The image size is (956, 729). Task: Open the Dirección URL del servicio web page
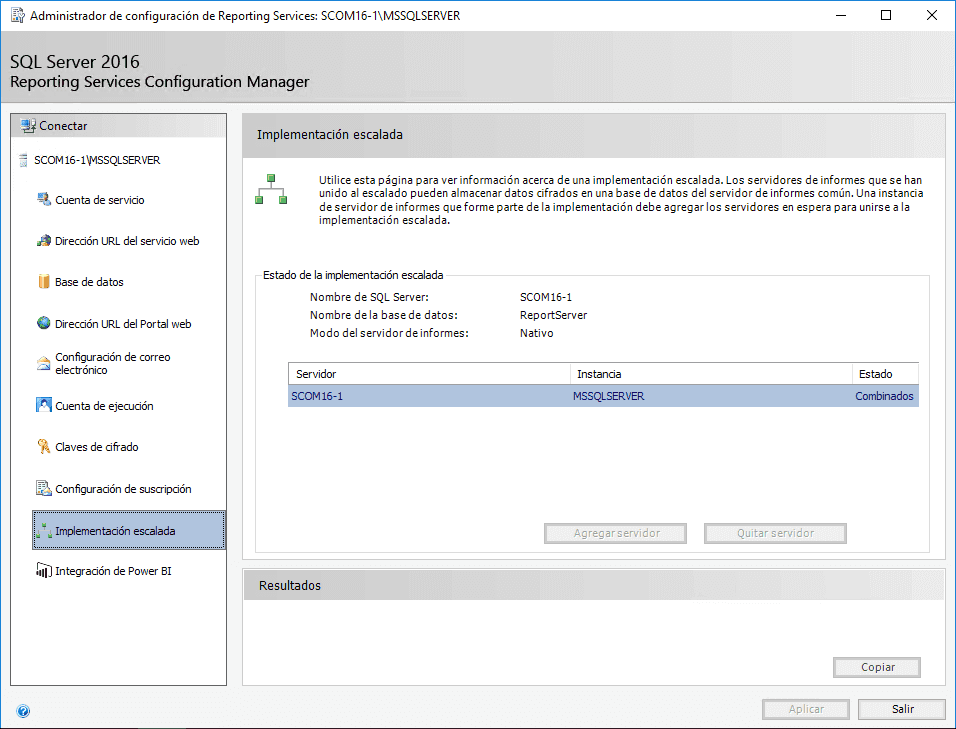tap(127, 241)
